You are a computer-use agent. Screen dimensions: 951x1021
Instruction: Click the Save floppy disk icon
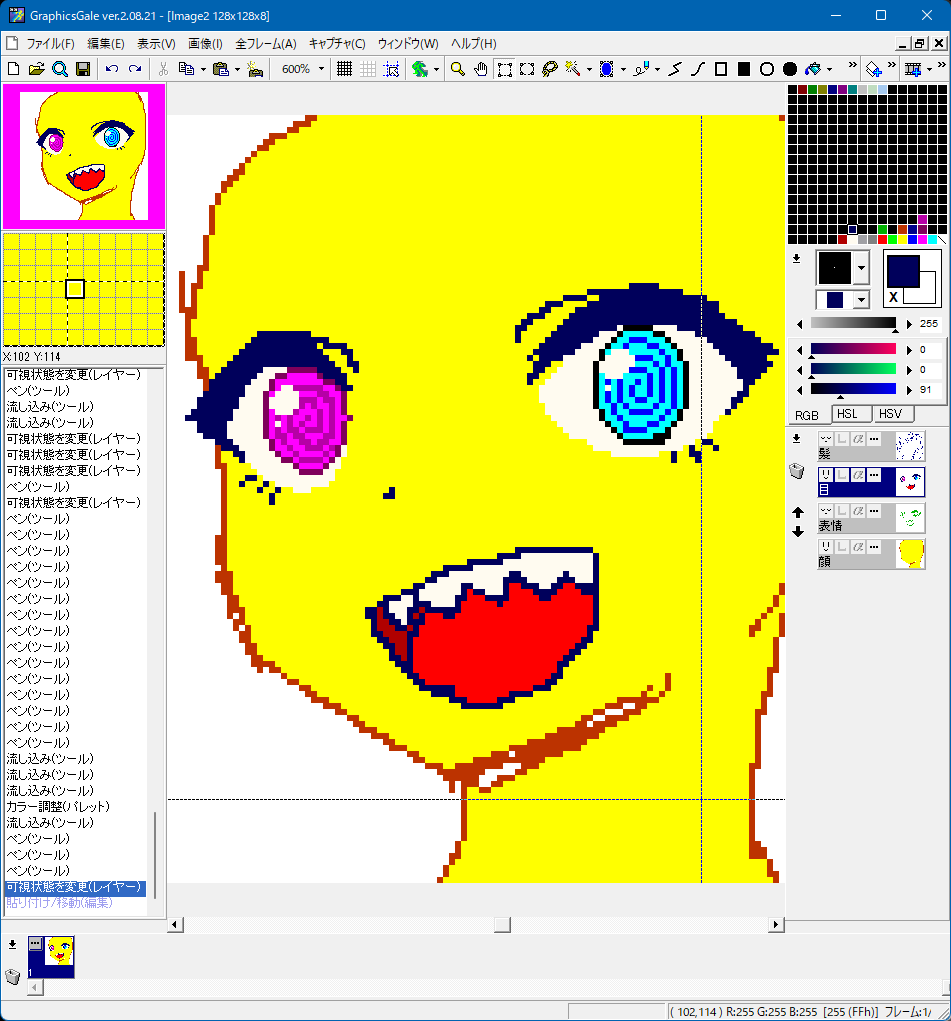click(x=83, y=69)
